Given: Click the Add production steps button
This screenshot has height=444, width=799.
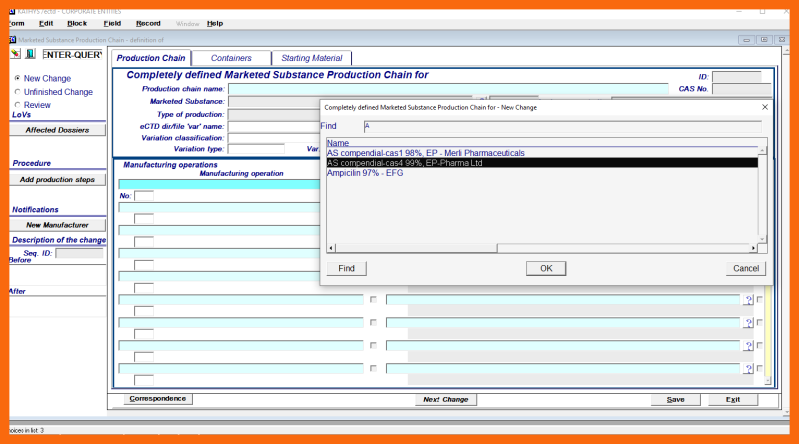Looking at the screenshot, I should [x=58, y=179].
